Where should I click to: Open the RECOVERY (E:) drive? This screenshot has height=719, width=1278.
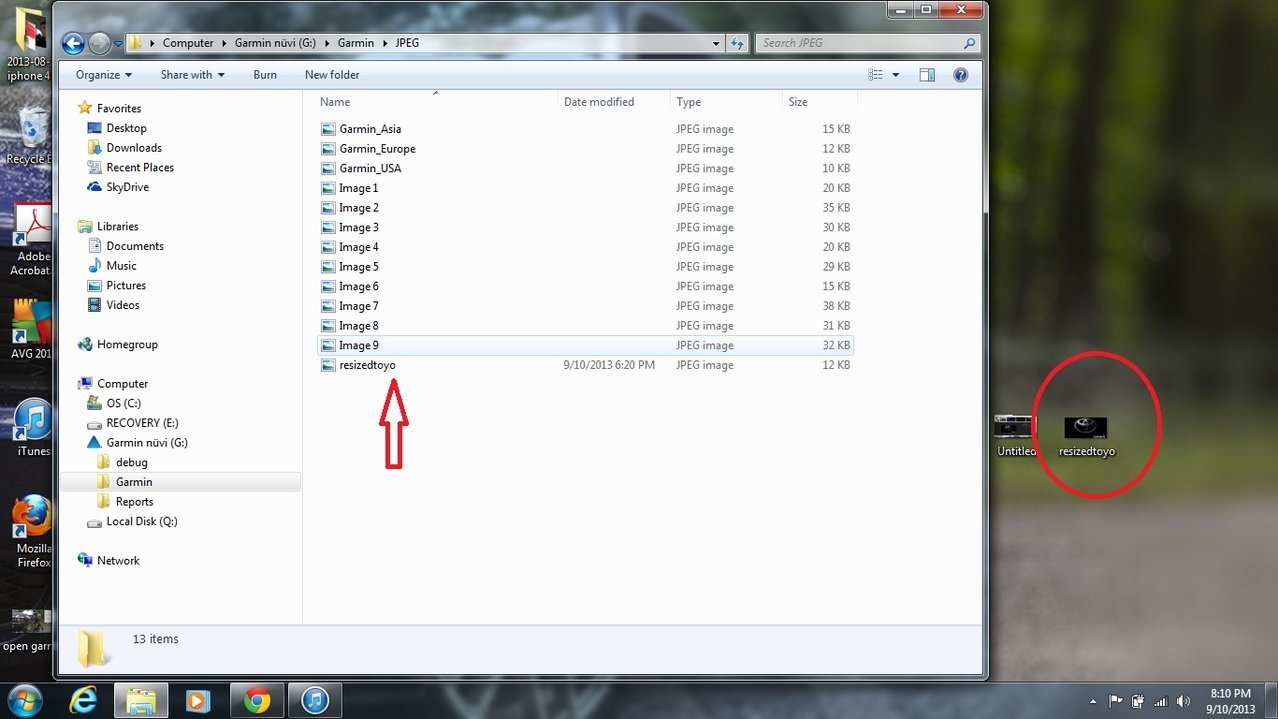click(x=142, y=423)
